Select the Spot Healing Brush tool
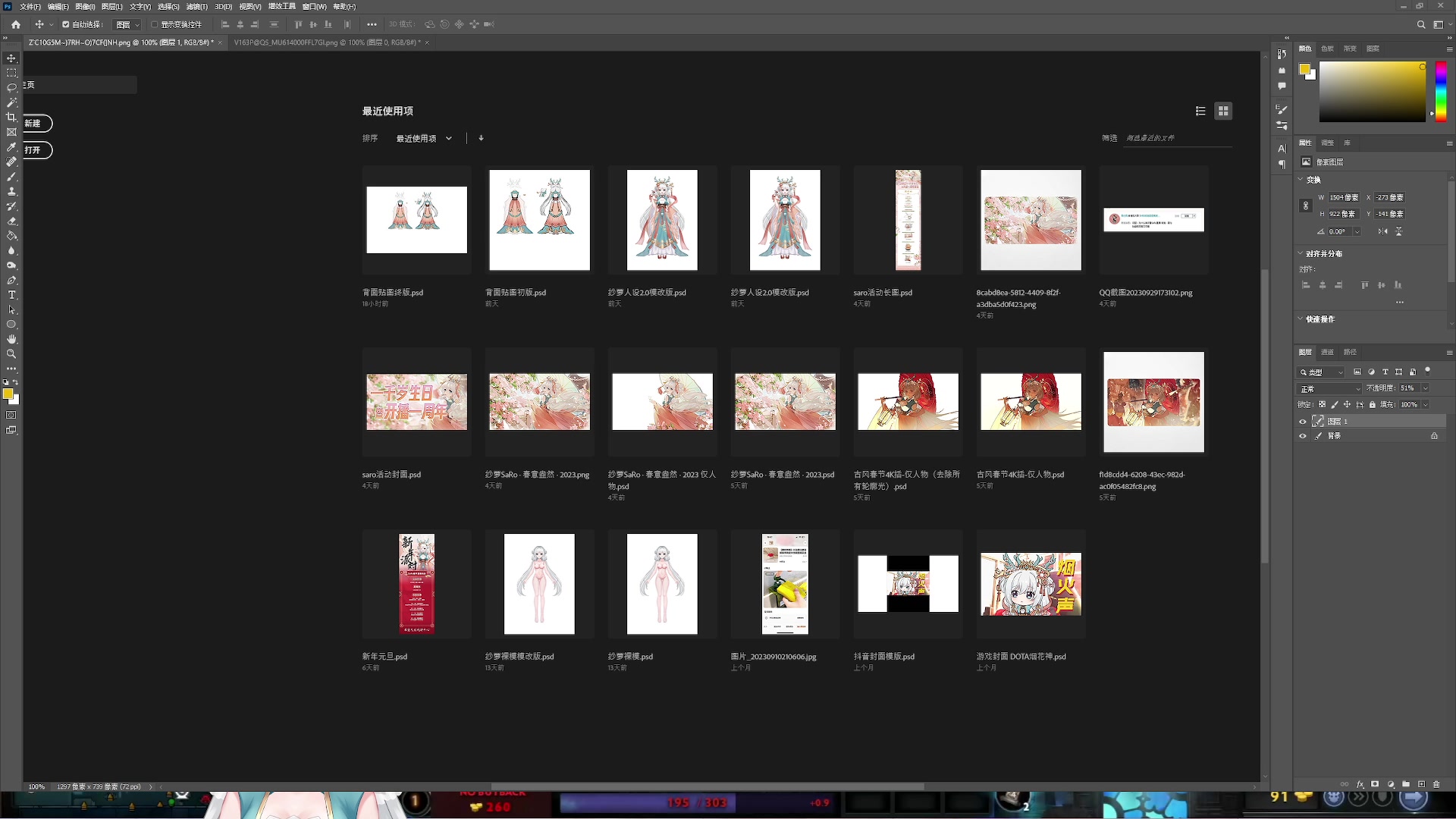The width and height of the screenshot is (1456, 819). click(x=11, y=162)
